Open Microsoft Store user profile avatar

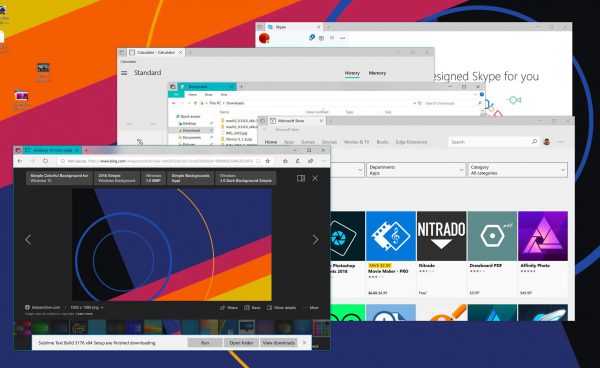(546, 142)
